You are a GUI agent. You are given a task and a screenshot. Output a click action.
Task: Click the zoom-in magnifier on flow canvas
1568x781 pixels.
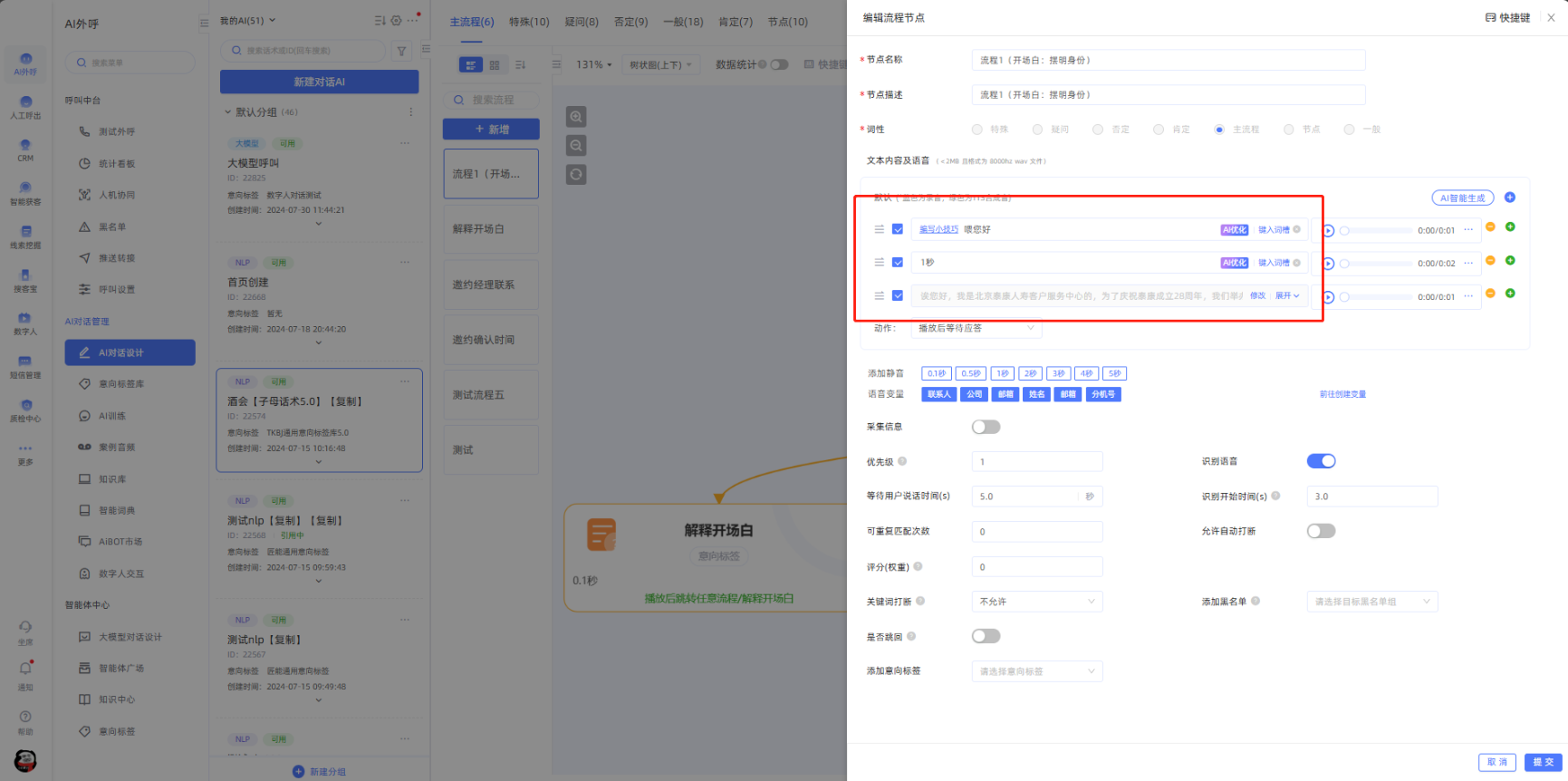(x=576, y=117)
